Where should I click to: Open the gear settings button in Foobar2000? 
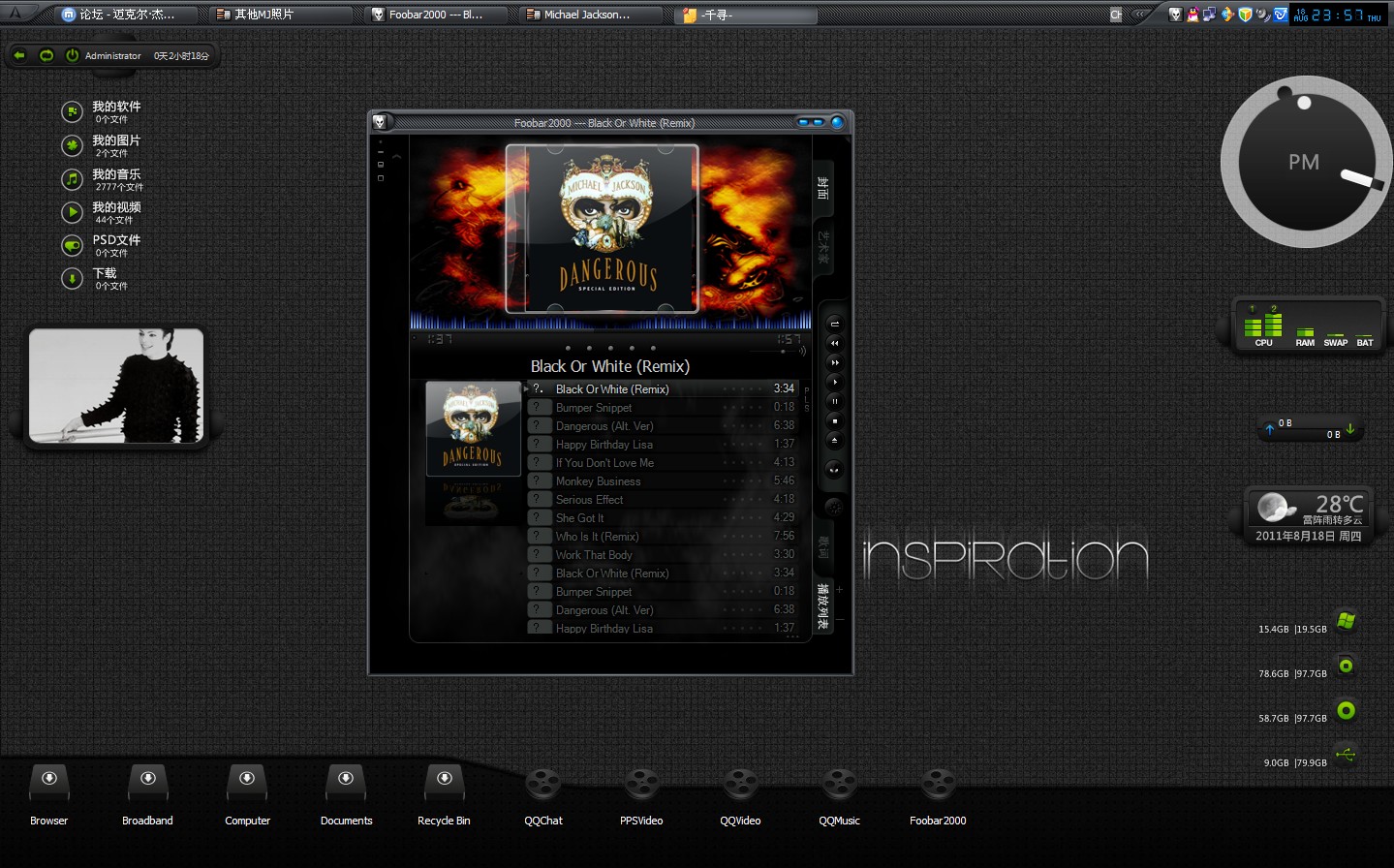[x=833, y=507]
